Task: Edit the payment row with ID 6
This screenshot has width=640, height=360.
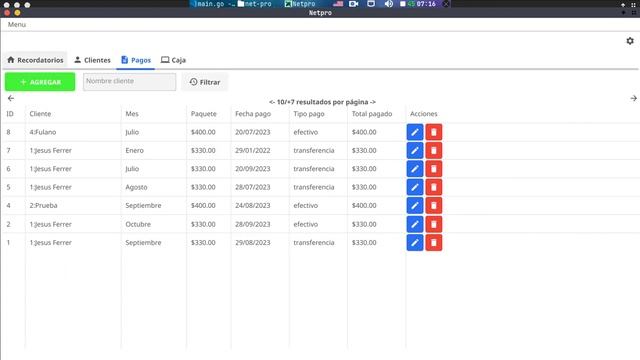Action: pyautogui.click(x=415, y=169)
